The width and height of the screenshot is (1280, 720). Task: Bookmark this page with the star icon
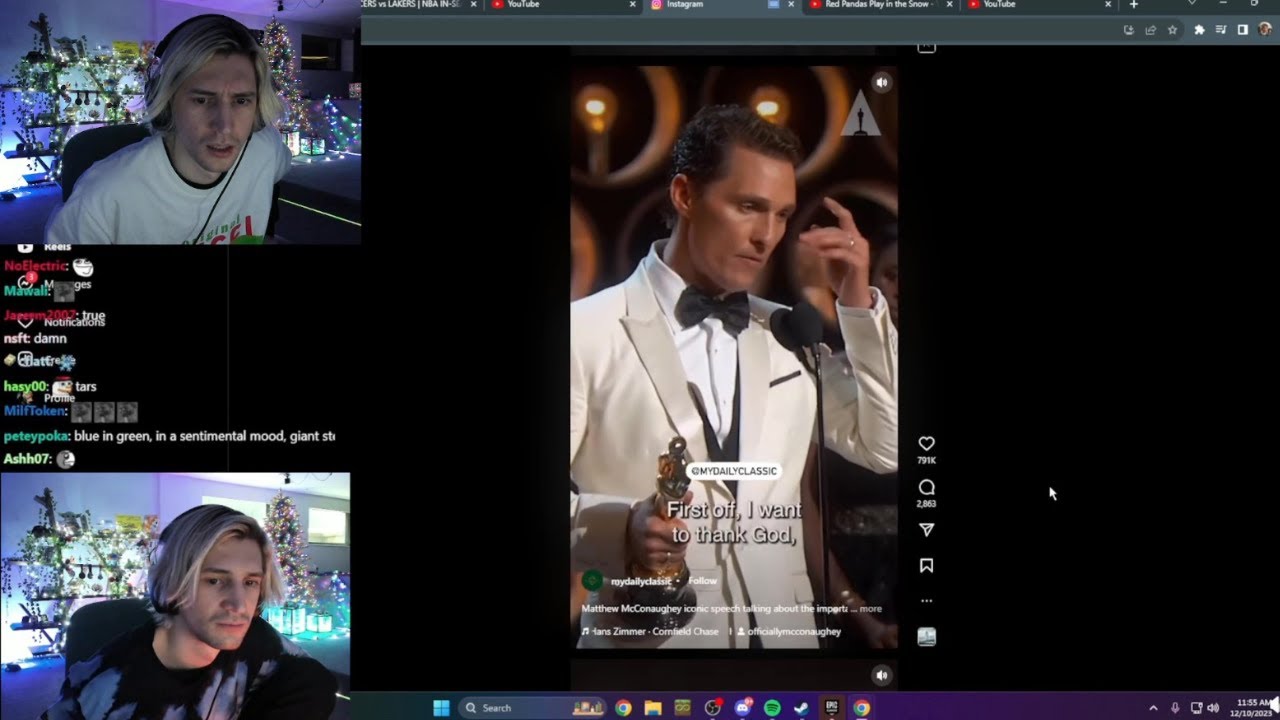pyautogui.click(x=1172, y=30)
